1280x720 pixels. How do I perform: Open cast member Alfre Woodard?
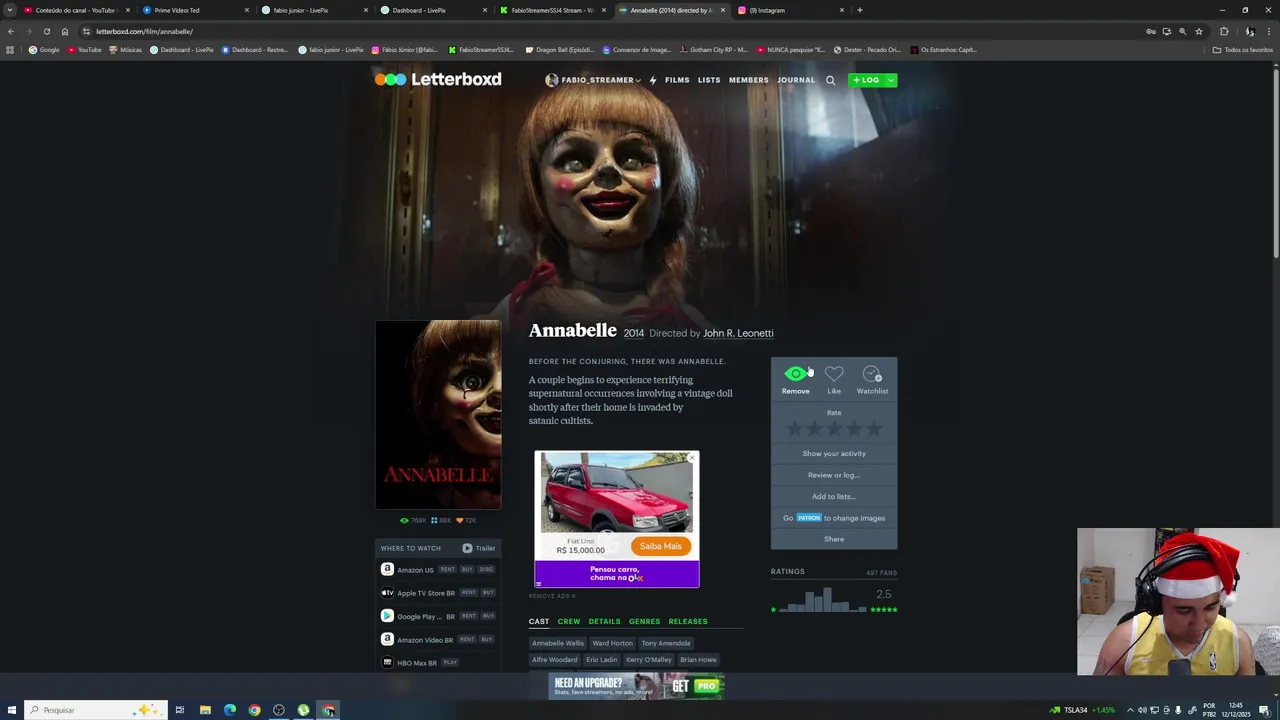click(x=554, y=660)
